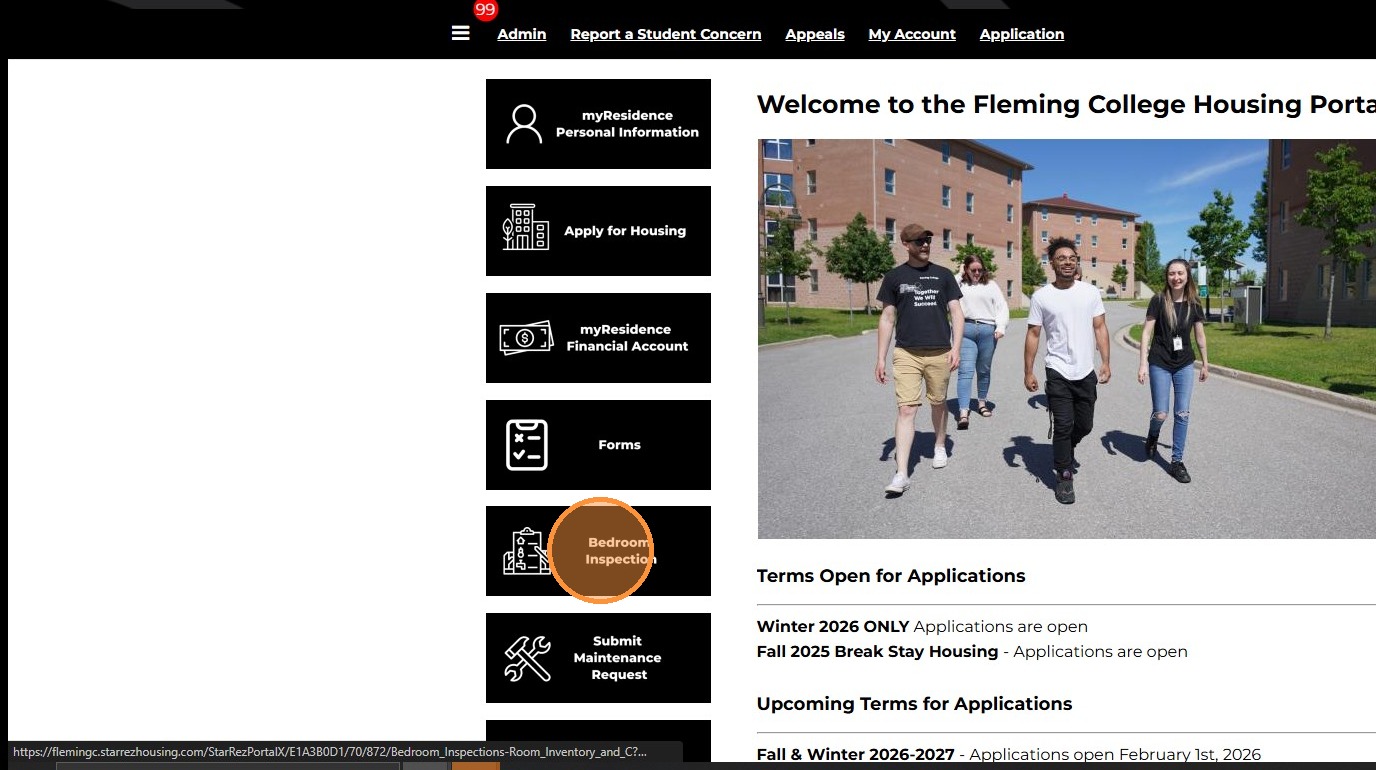Click the Welcome to Fleming College heading
The width and height of the screenshot is (1376, 770).
1066,105
